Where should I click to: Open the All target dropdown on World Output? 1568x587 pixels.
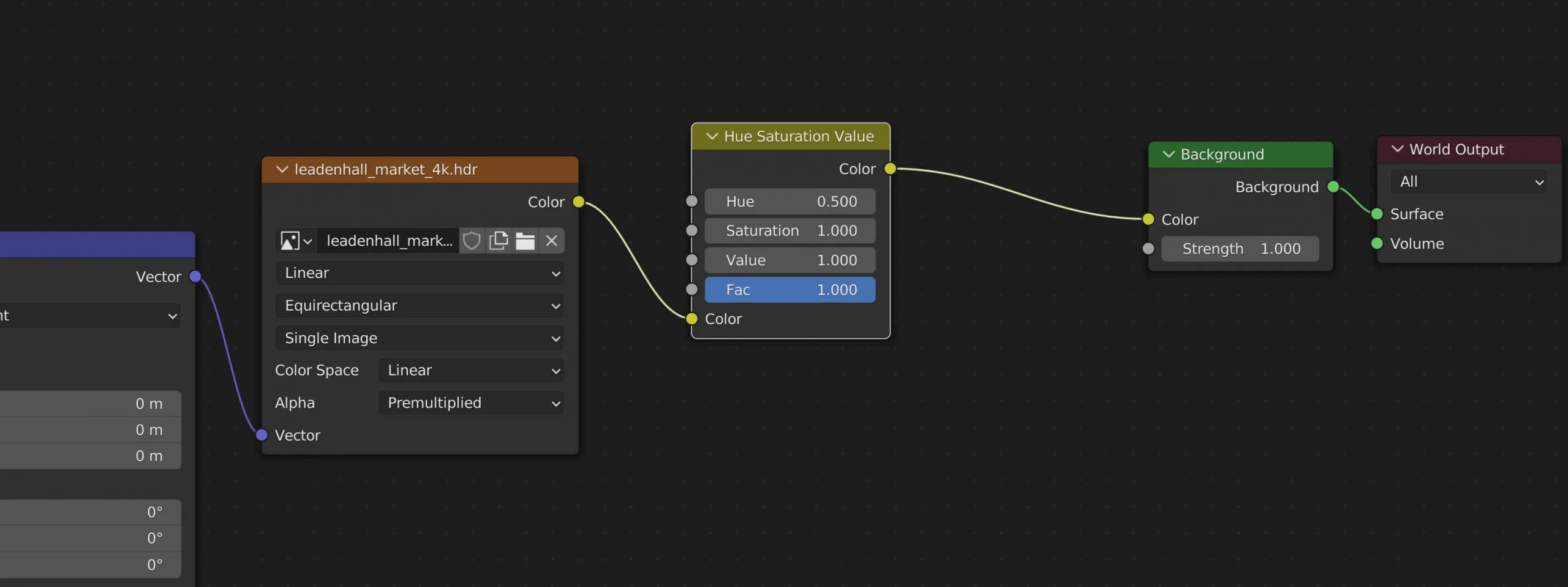pyautogui.click(x=1469, y=181)
